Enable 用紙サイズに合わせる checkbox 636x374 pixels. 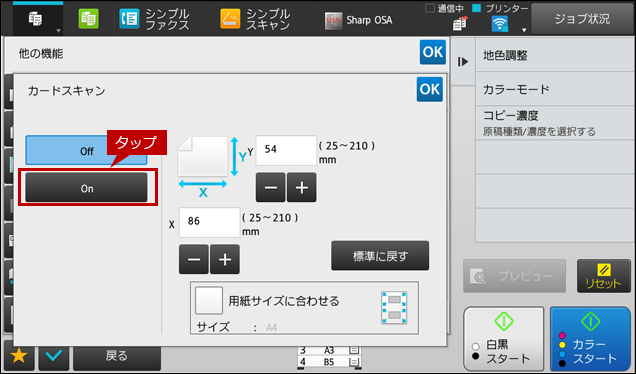(x=208, y=301)
